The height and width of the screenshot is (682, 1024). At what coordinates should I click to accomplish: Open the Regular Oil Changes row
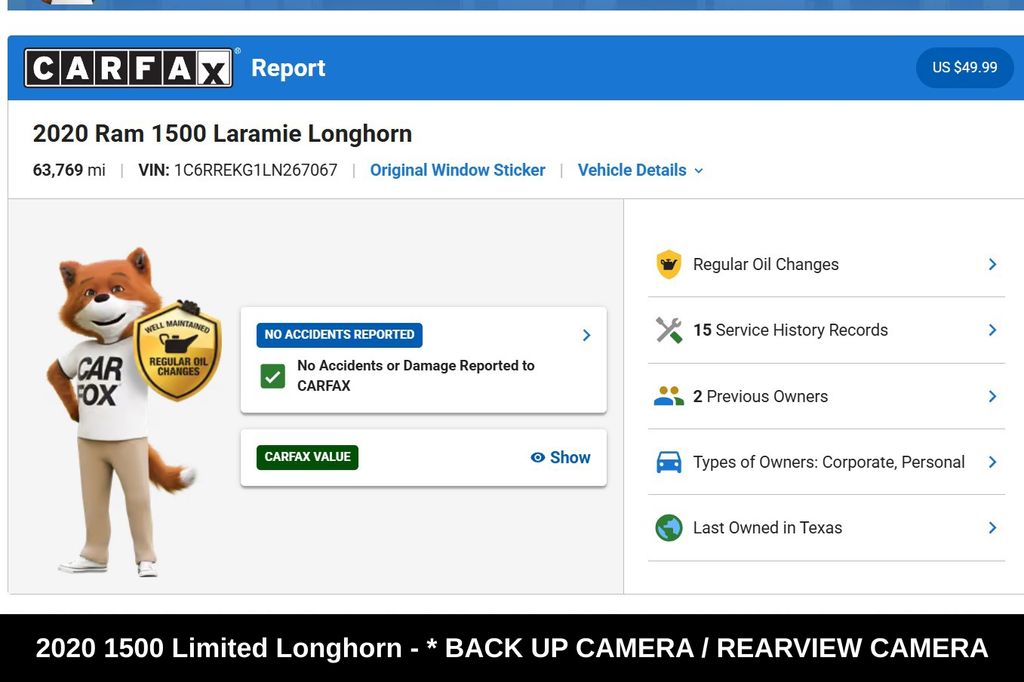[826, 264]
